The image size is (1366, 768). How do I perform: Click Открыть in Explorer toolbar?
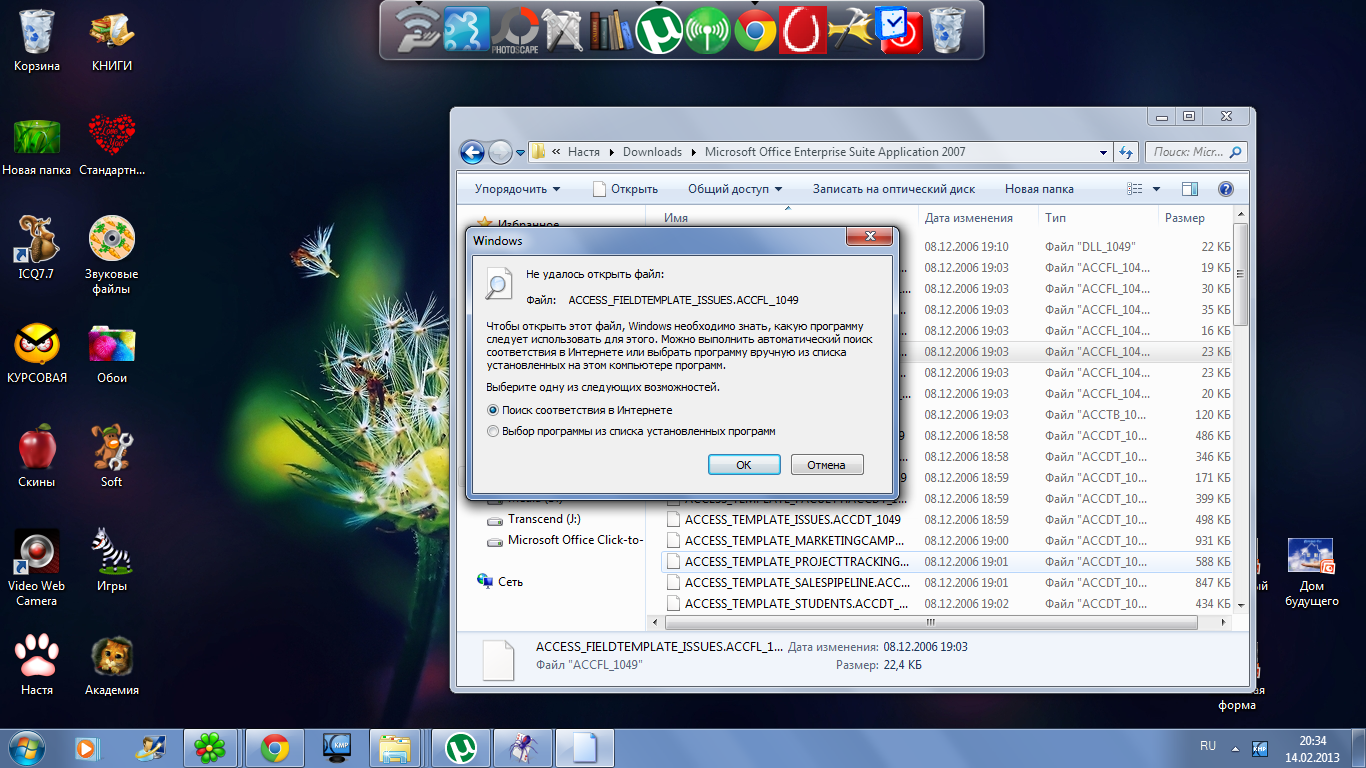[x=625, y=189]
